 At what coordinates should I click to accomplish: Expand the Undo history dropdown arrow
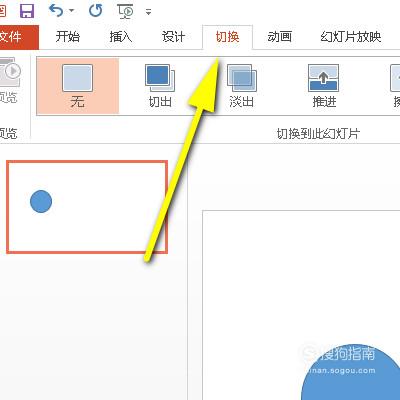pyautogui.click(x=71, y=11)
